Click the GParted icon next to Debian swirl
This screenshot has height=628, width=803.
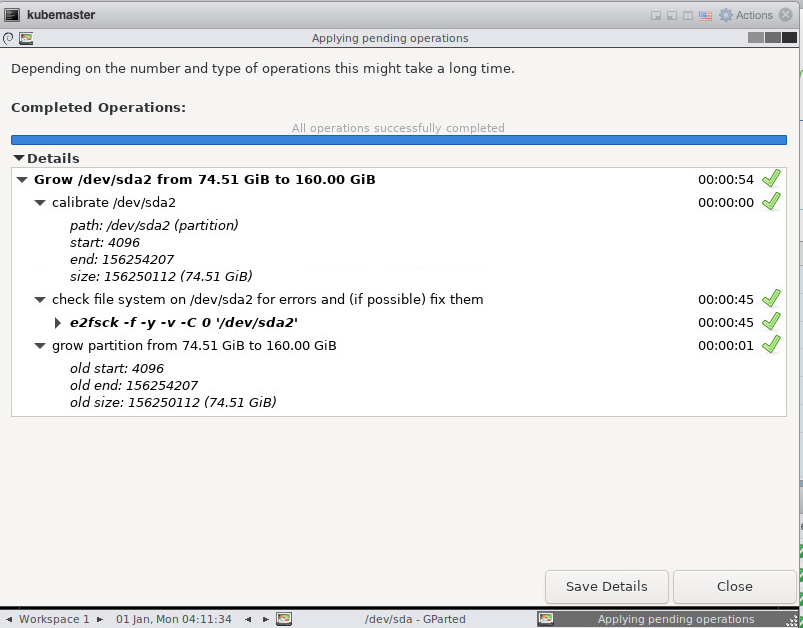26,38
